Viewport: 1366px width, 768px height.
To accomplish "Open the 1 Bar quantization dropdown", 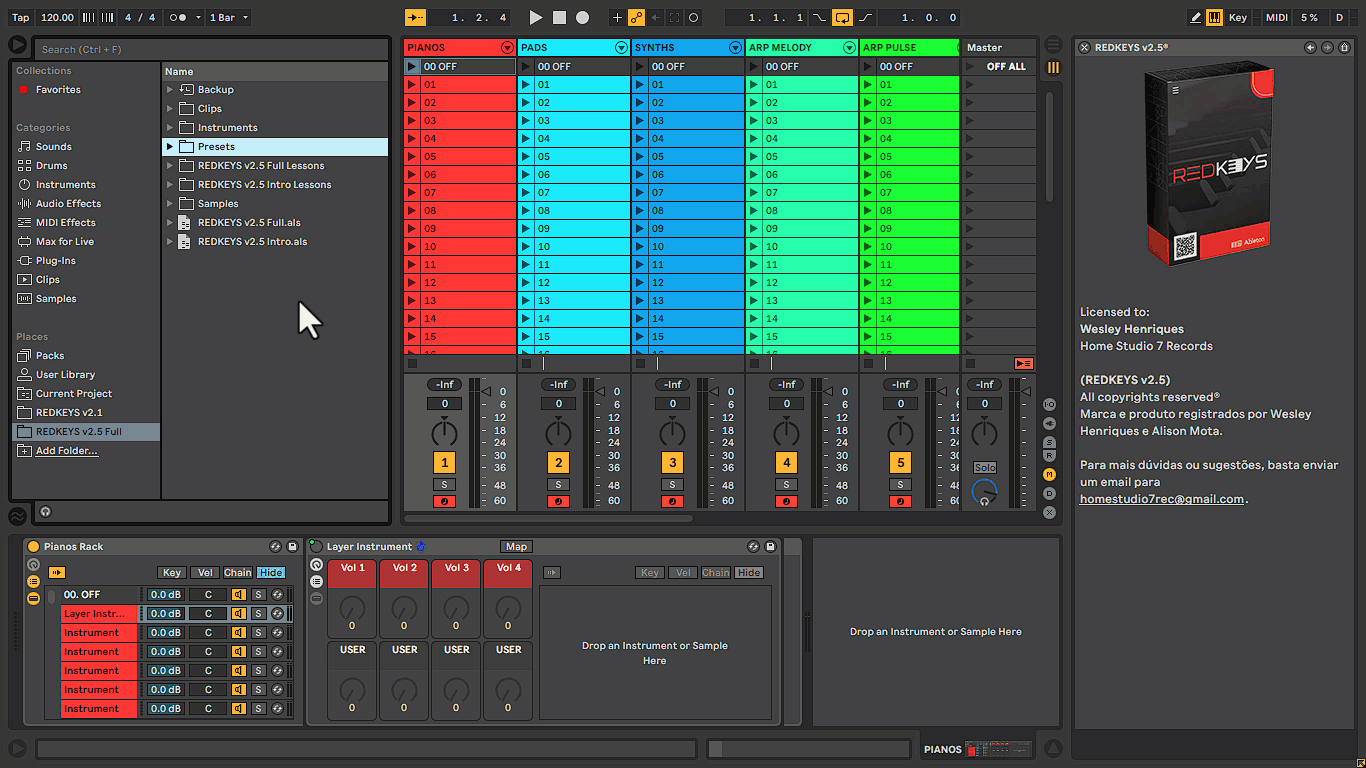I will pos(232,17).
